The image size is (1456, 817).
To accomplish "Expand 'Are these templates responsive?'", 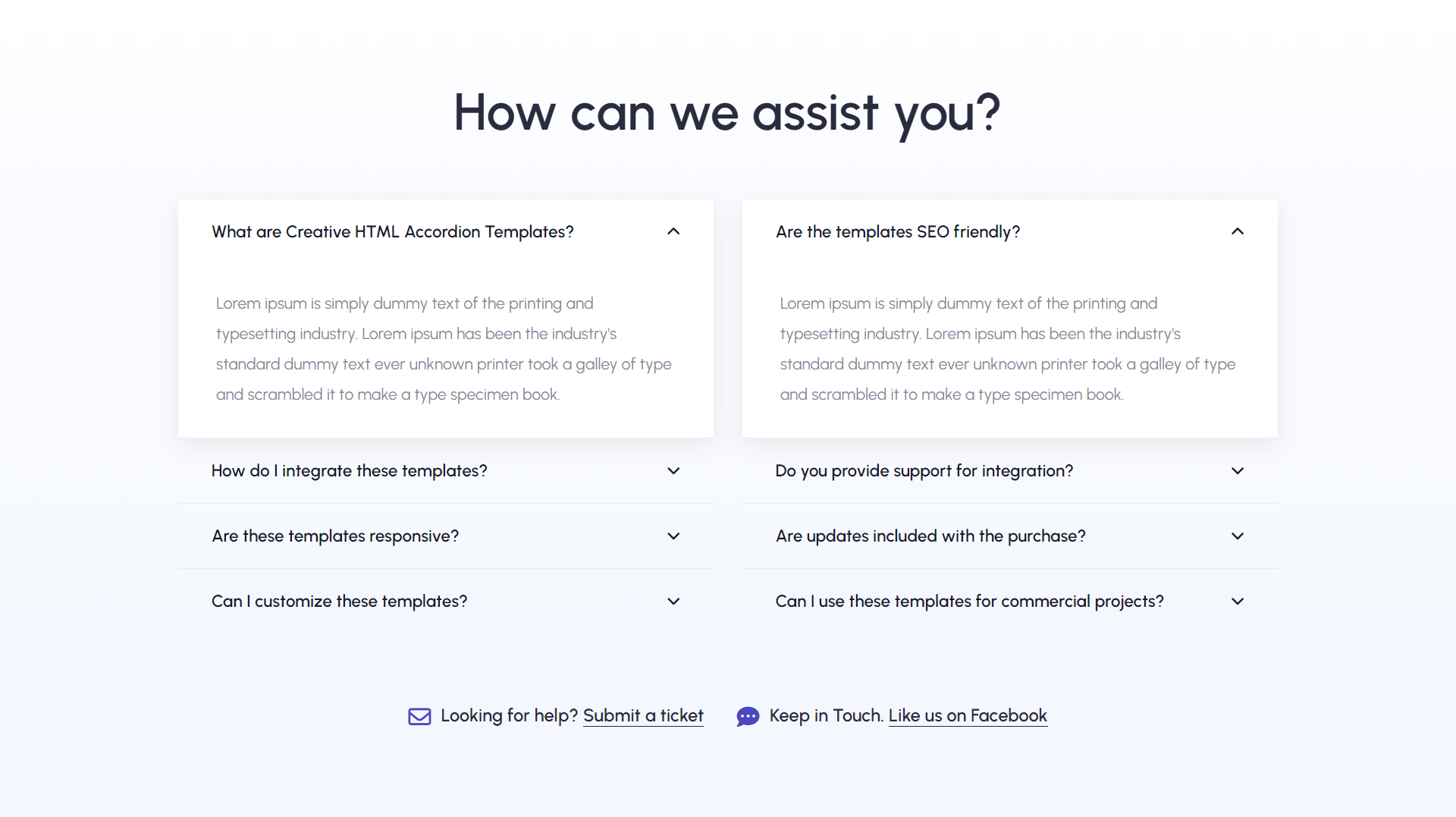I will (334, 536).
